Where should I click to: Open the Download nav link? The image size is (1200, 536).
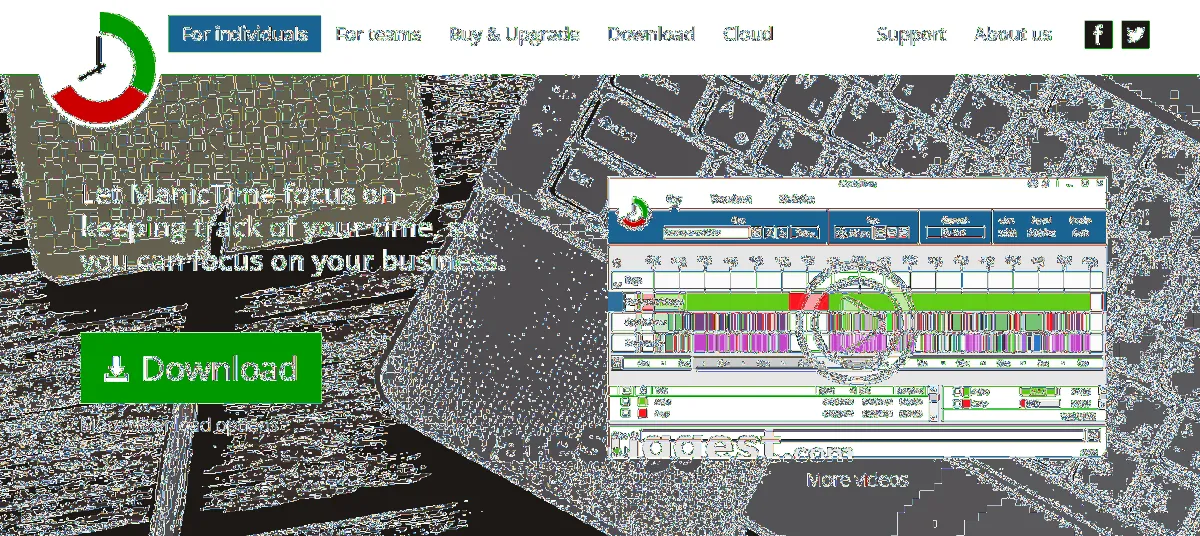point(651,34)
